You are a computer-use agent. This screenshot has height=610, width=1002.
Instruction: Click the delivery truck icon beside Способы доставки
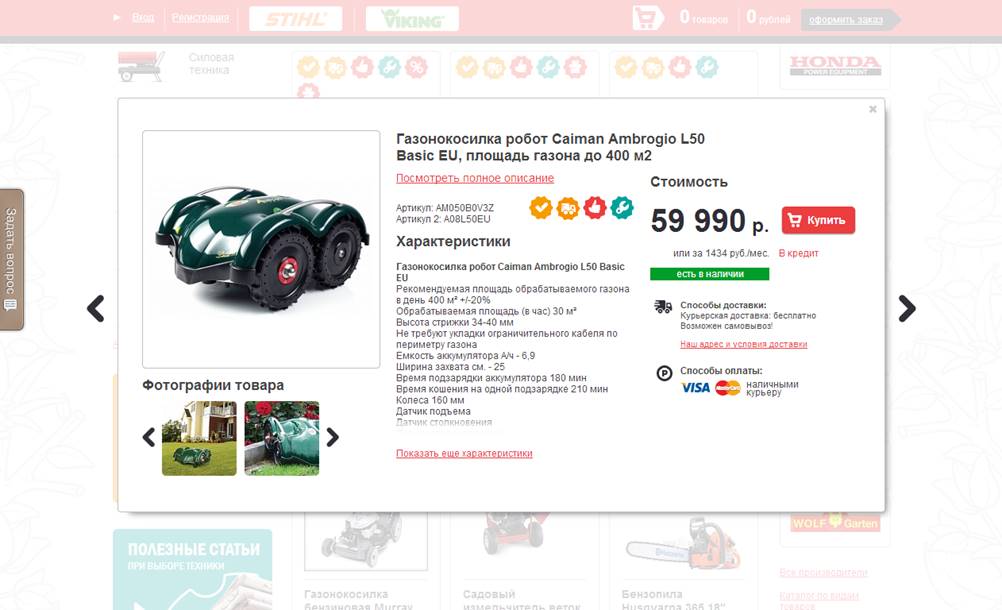pos(663,307)
